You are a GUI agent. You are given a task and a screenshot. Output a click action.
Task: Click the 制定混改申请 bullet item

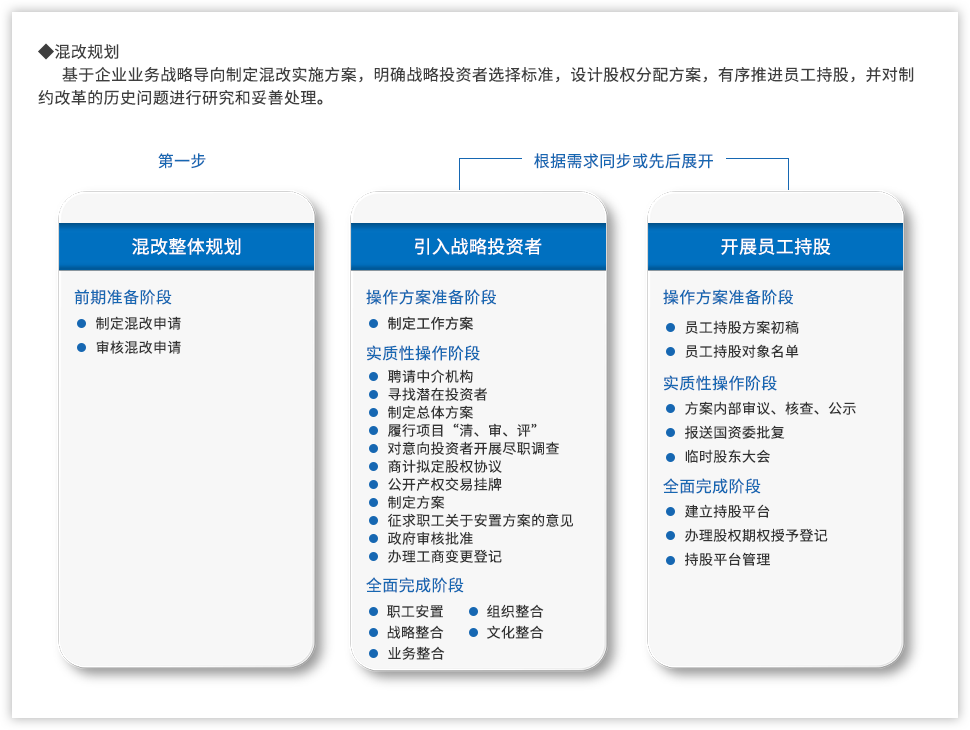click(138, 324)
